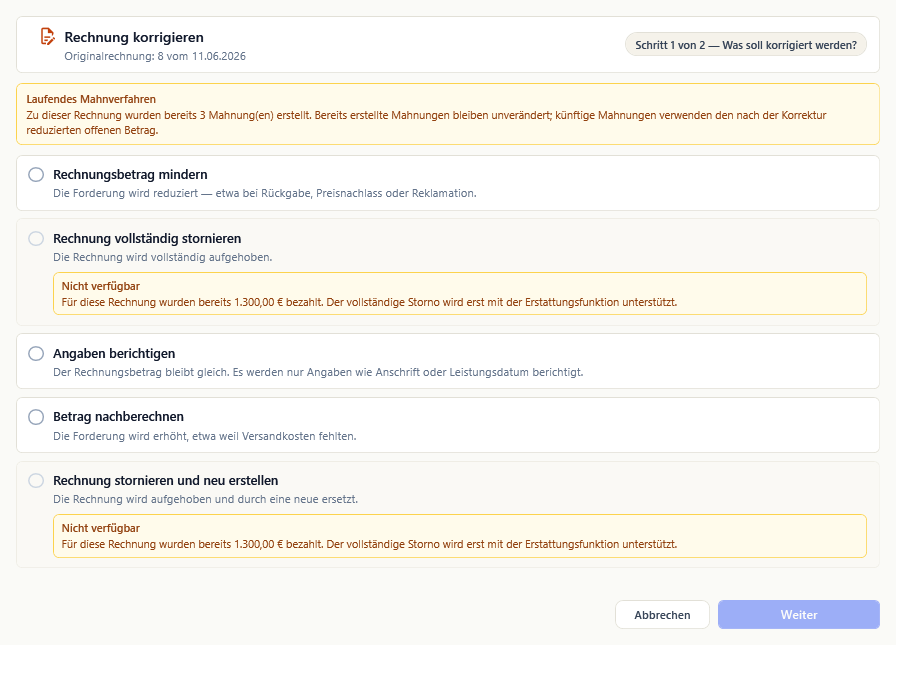
Task: Select the 'Rechnungsbetrag mindern' radio button
Action: [36, 174]
